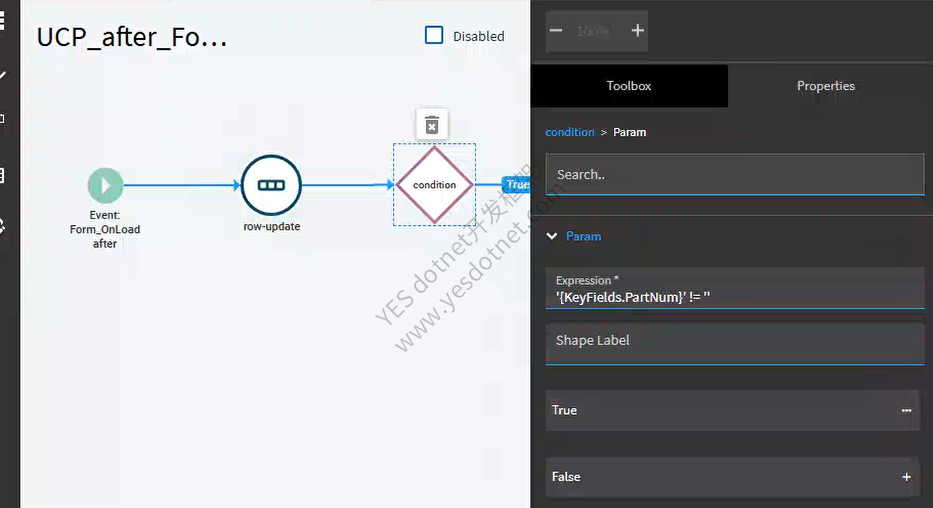
Task: Select the condition diamond shape
Action: coord(434,185)
